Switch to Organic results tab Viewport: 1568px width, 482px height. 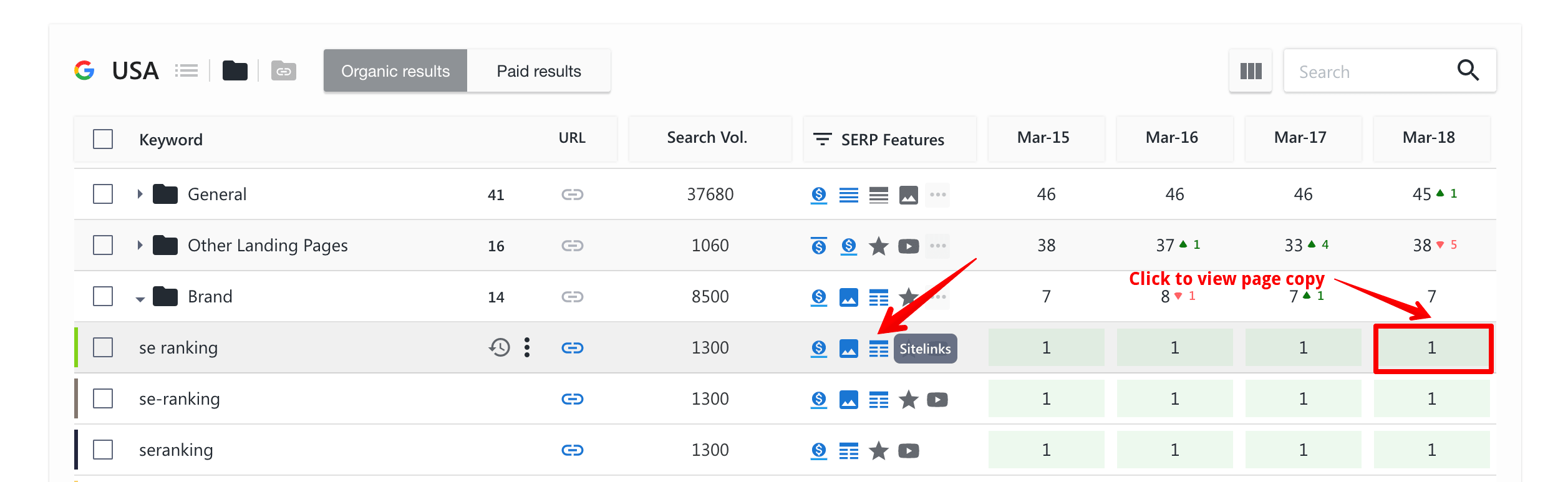coord(395,71)
